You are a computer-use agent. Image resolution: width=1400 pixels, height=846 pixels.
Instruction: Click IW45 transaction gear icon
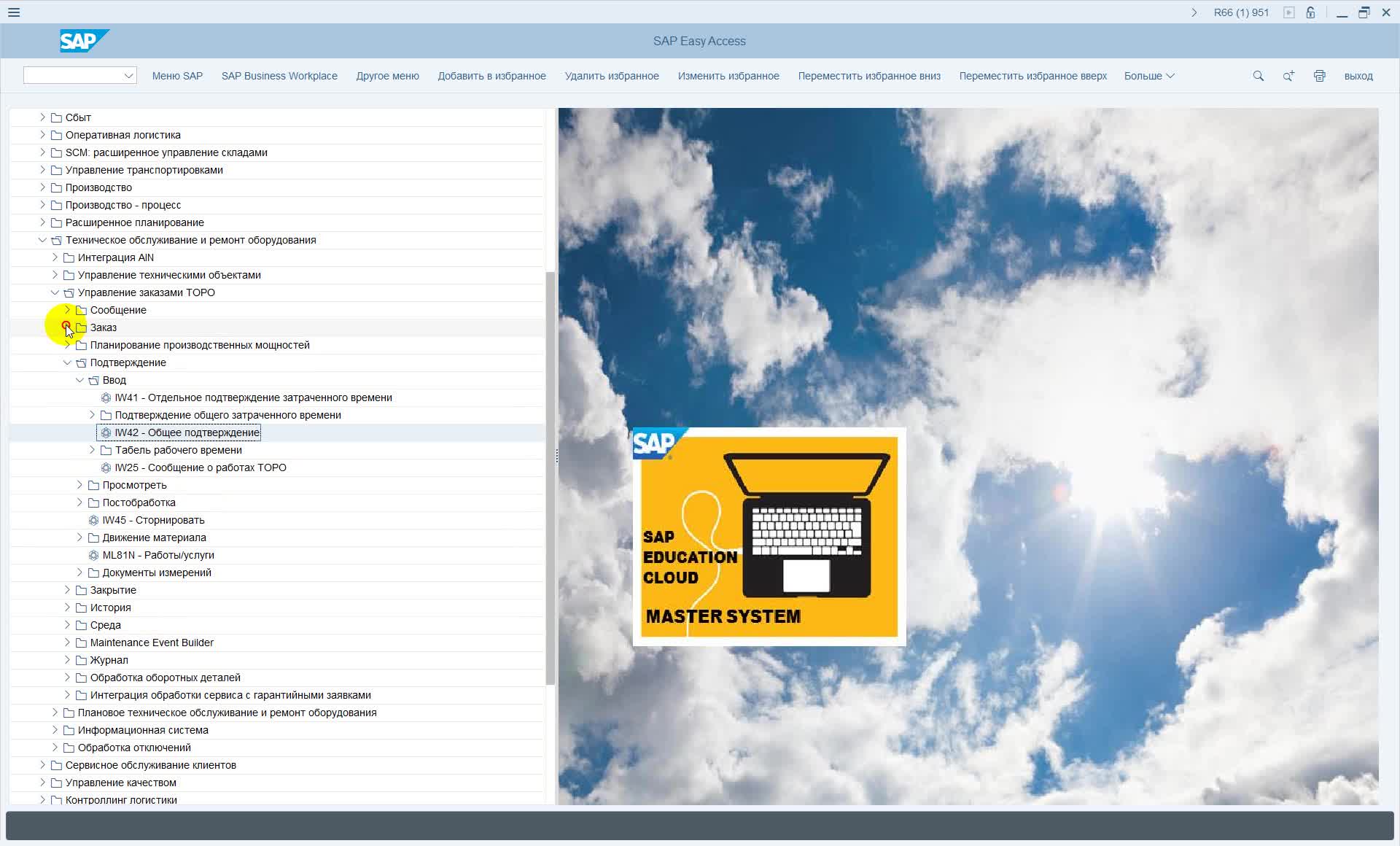93,520
